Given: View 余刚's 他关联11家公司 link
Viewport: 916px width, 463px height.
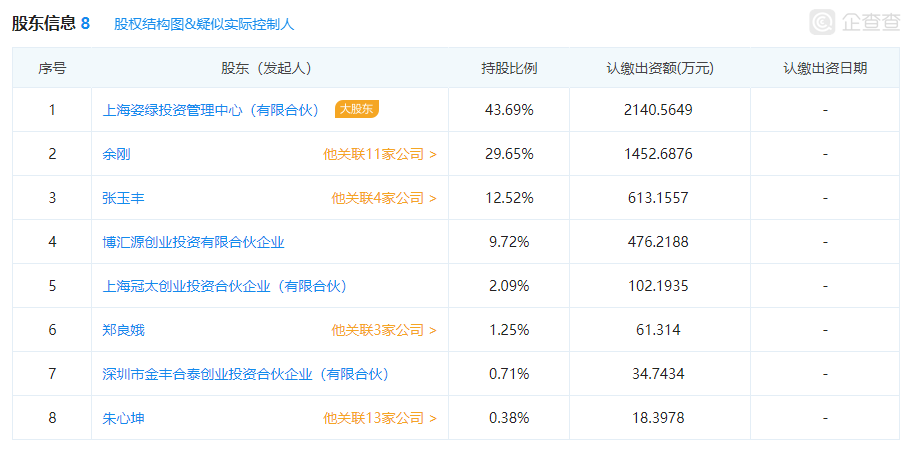Looking at the screenshot, I should 380,154.
